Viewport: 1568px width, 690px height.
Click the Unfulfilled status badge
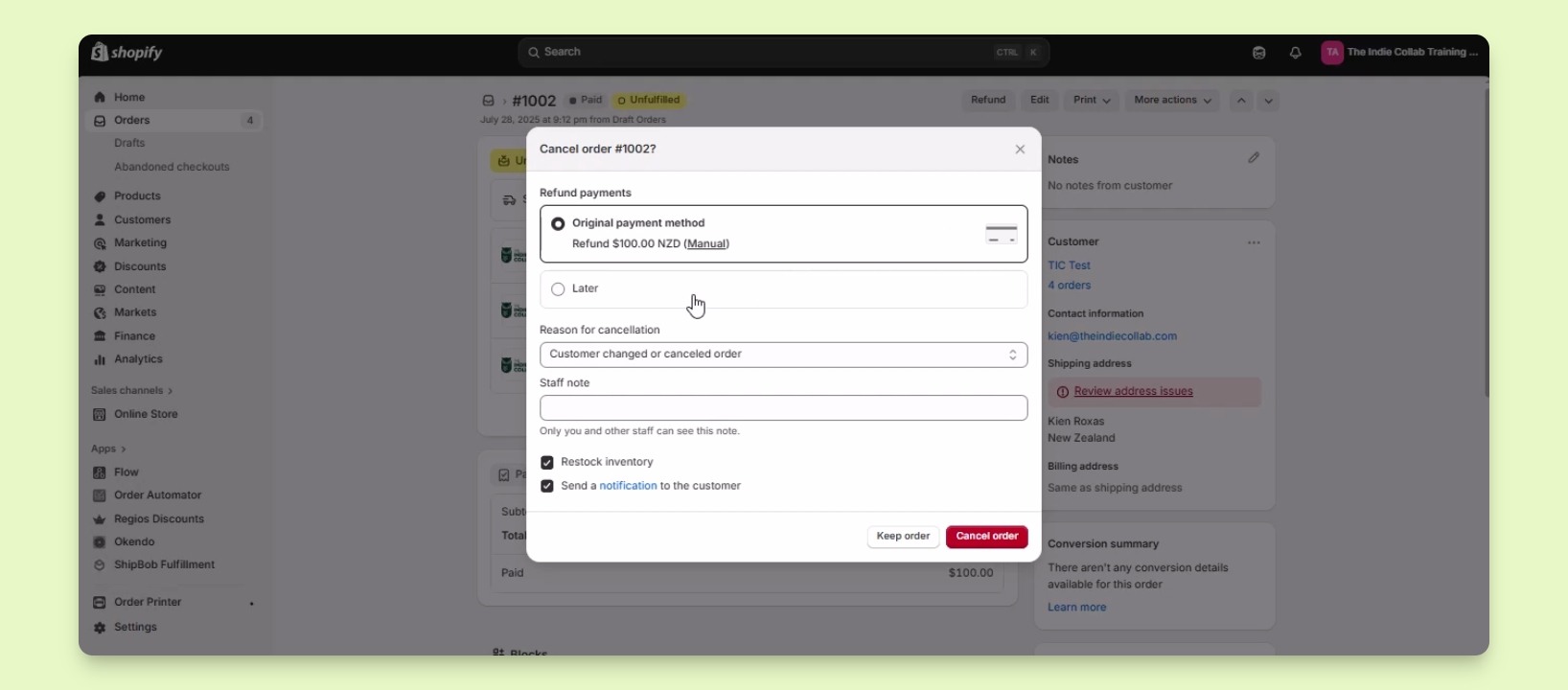pyautogui.click(x=649, y=101)
